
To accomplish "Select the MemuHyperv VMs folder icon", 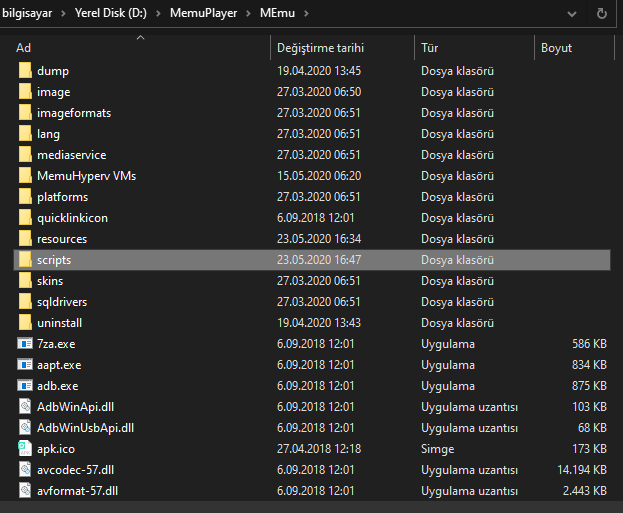I will coord(26,176).
